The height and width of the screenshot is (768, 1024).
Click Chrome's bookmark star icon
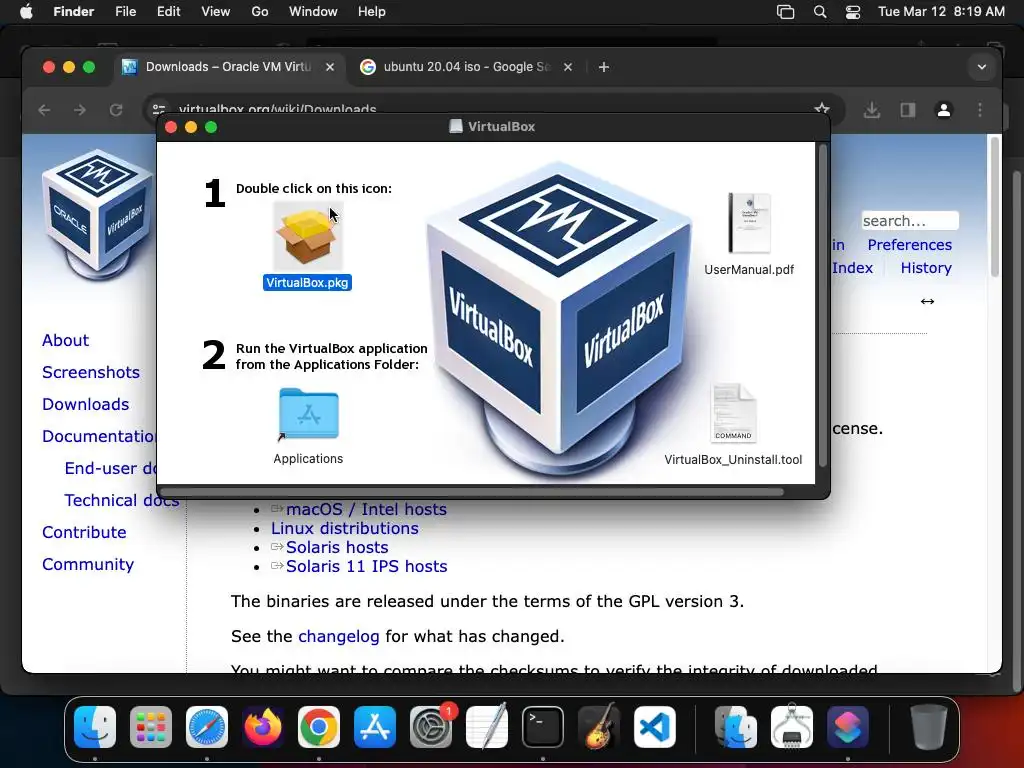822,110
